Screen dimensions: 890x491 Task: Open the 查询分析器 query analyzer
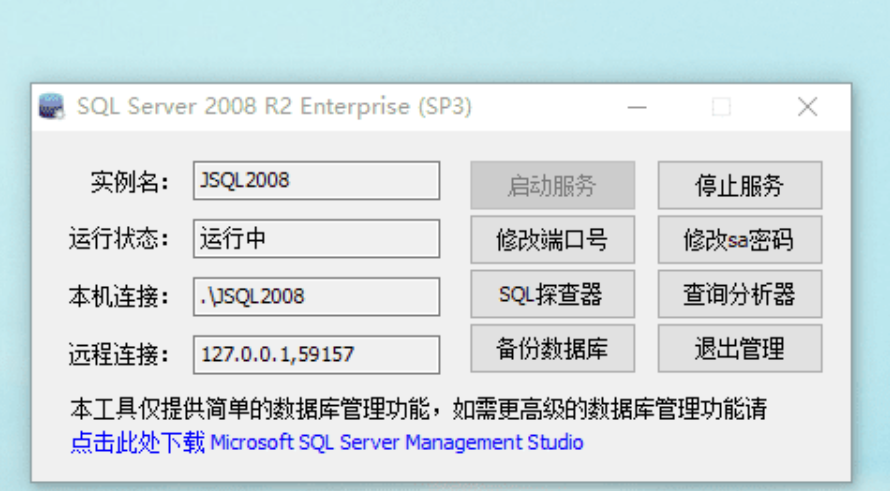[x=740, y=294]
